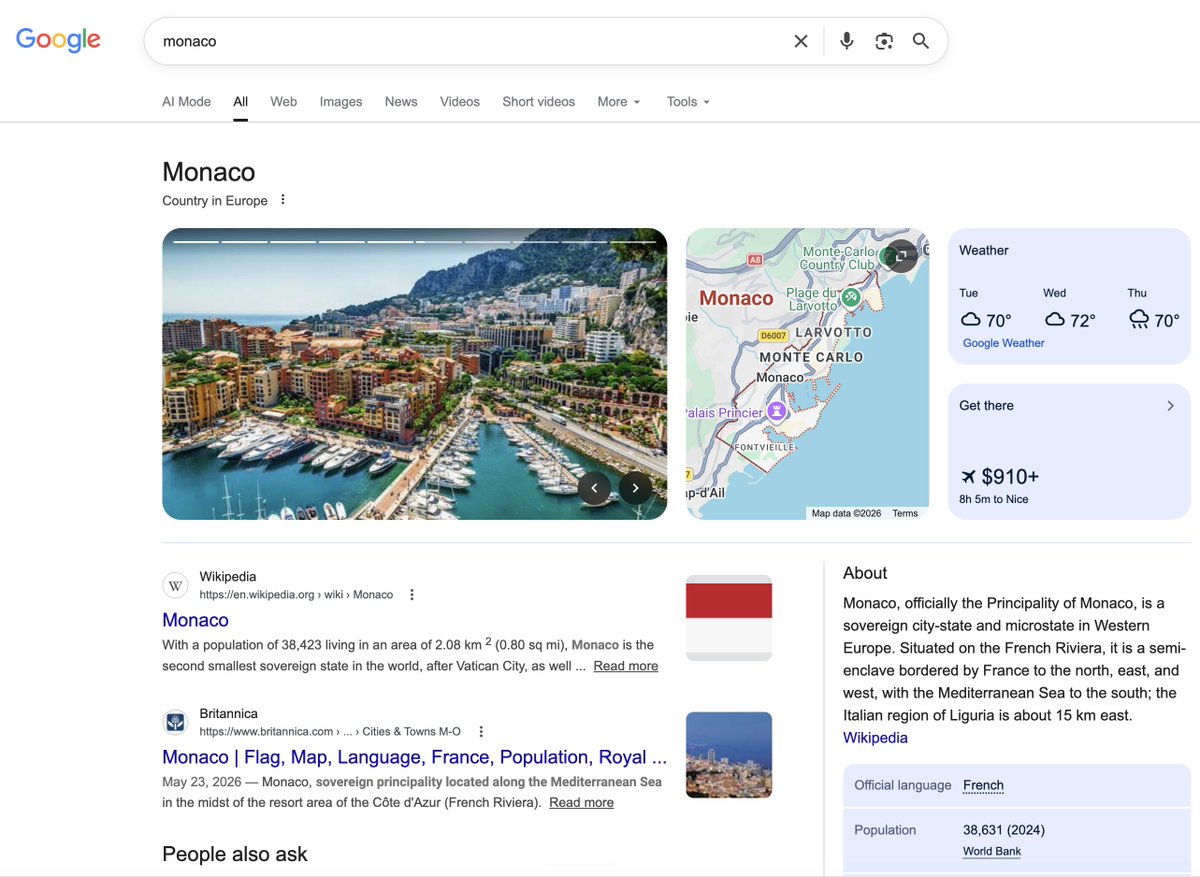Viewport: 1200px width, 877px height.
Task: Open Get there arrow chevron
Action: [1170, 406]
